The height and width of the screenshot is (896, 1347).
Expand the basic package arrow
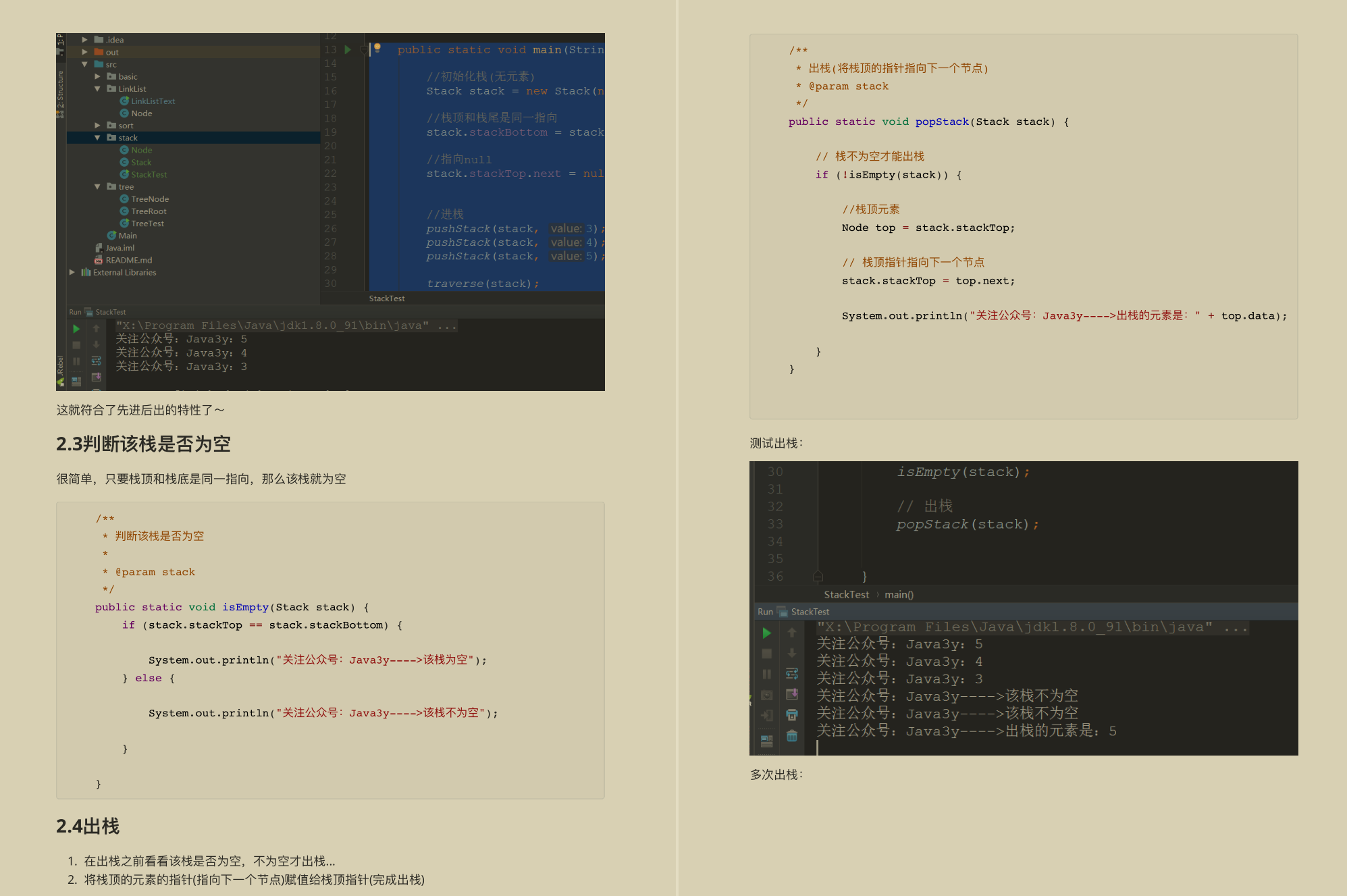pos(97,76)
